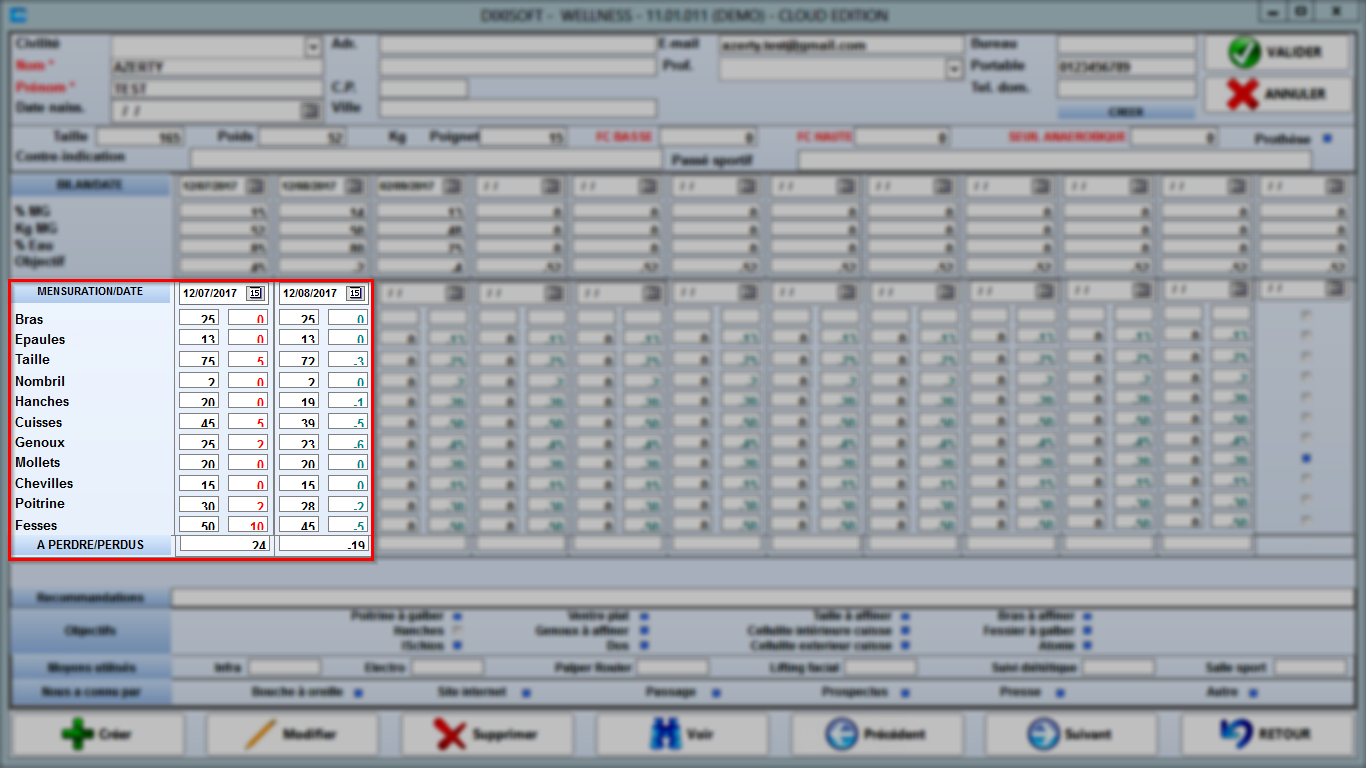
Task: Go to previous record with Précédent
Action: click(877, 734)
